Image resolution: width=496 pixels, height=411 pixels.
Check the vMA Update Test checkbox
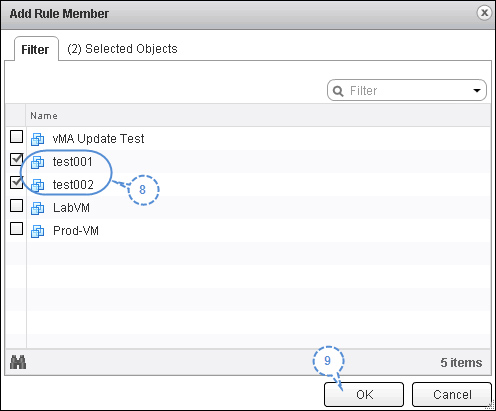(16, 137)
